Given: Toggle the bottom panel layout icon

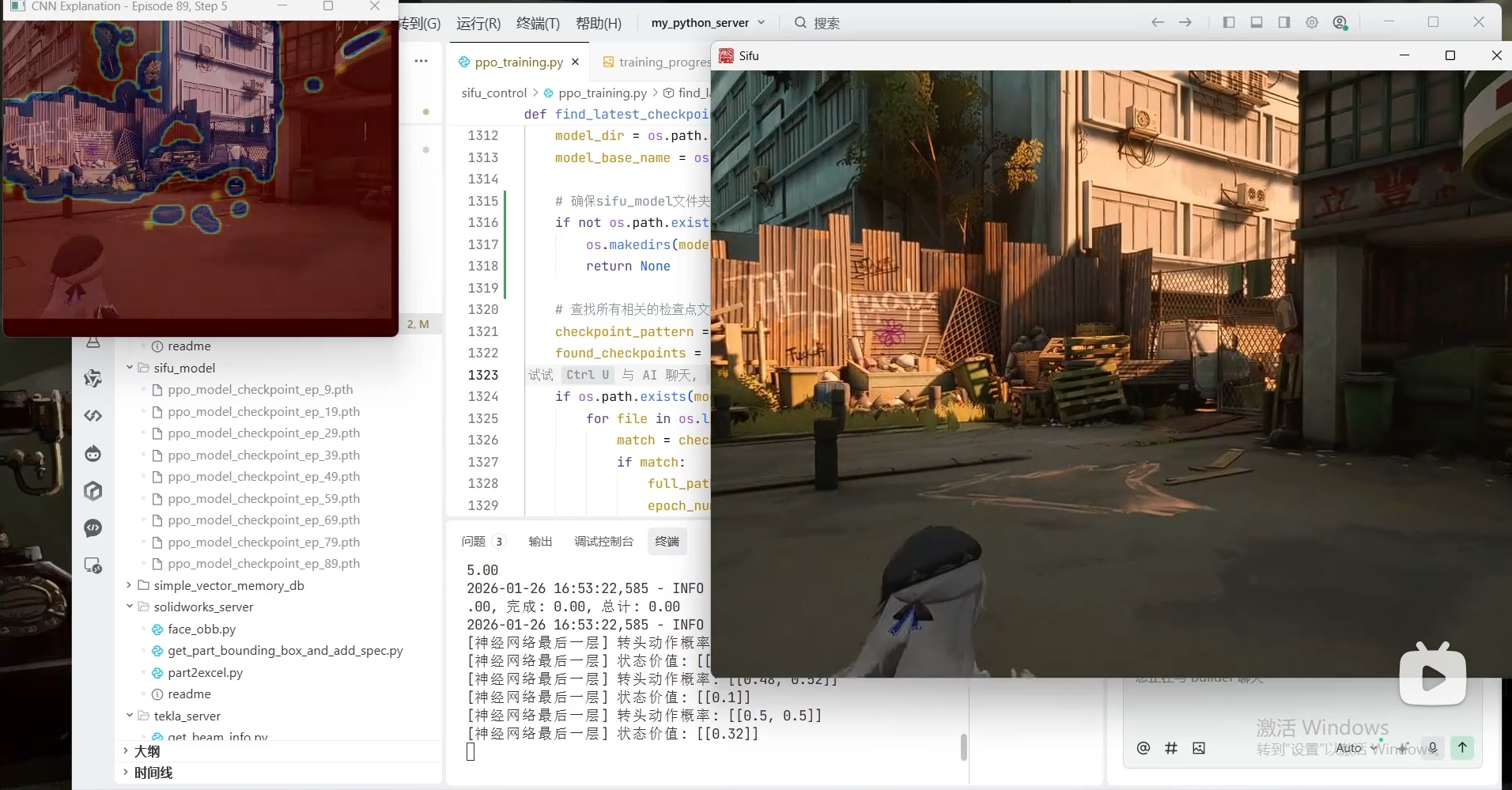Looking at the screenshot, I should coord(1257,23).
